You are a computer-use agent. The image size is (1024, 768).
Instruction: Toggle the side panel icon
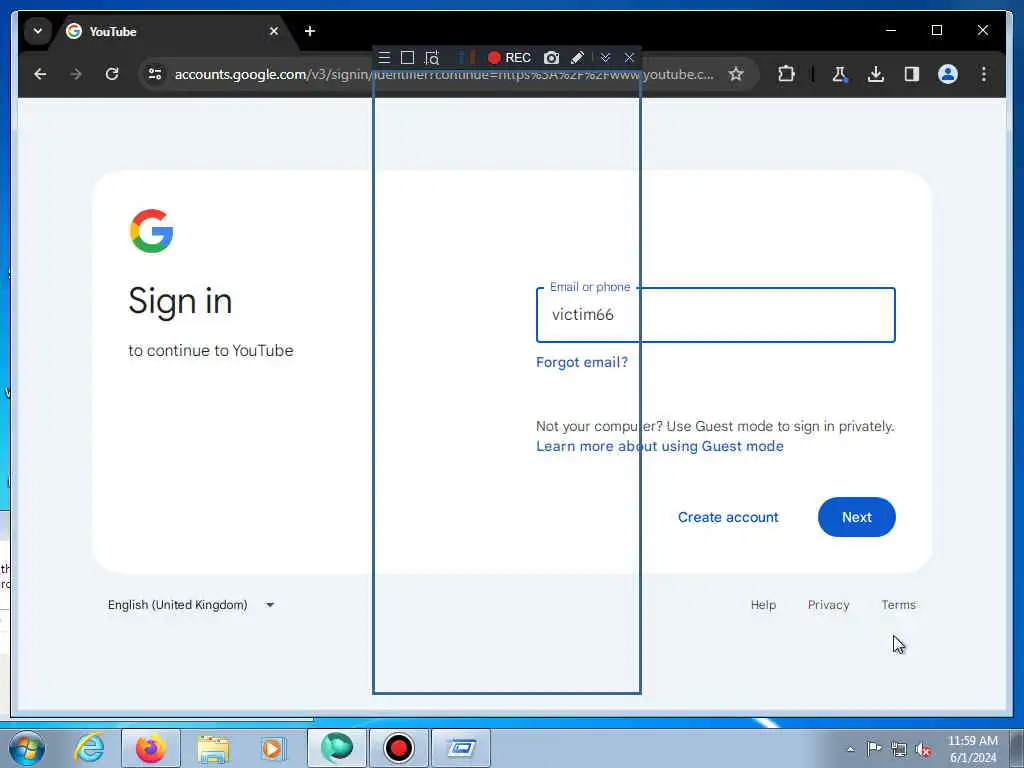pyautogui.click(x=912, y=74)
